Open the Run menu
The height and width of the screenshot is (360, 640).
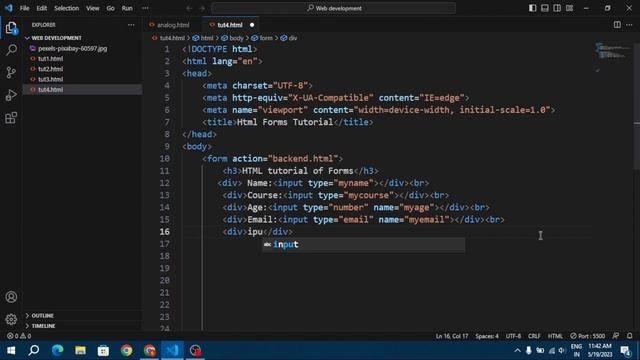click(x=127, y=8)
